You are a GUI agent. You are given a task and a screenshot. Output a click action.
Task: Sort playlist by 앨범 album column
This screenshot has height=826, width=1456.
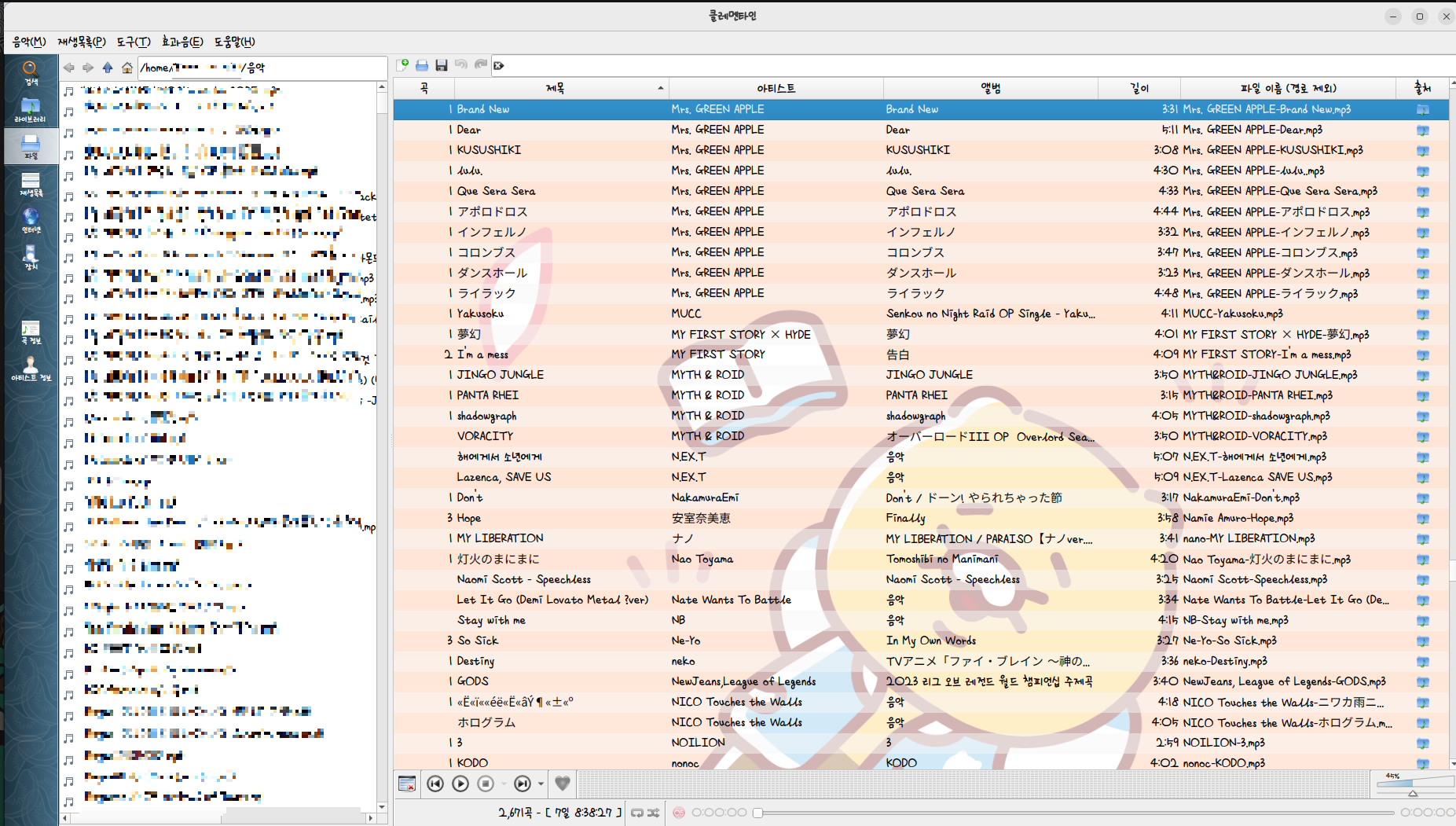(x=990, y=88)
